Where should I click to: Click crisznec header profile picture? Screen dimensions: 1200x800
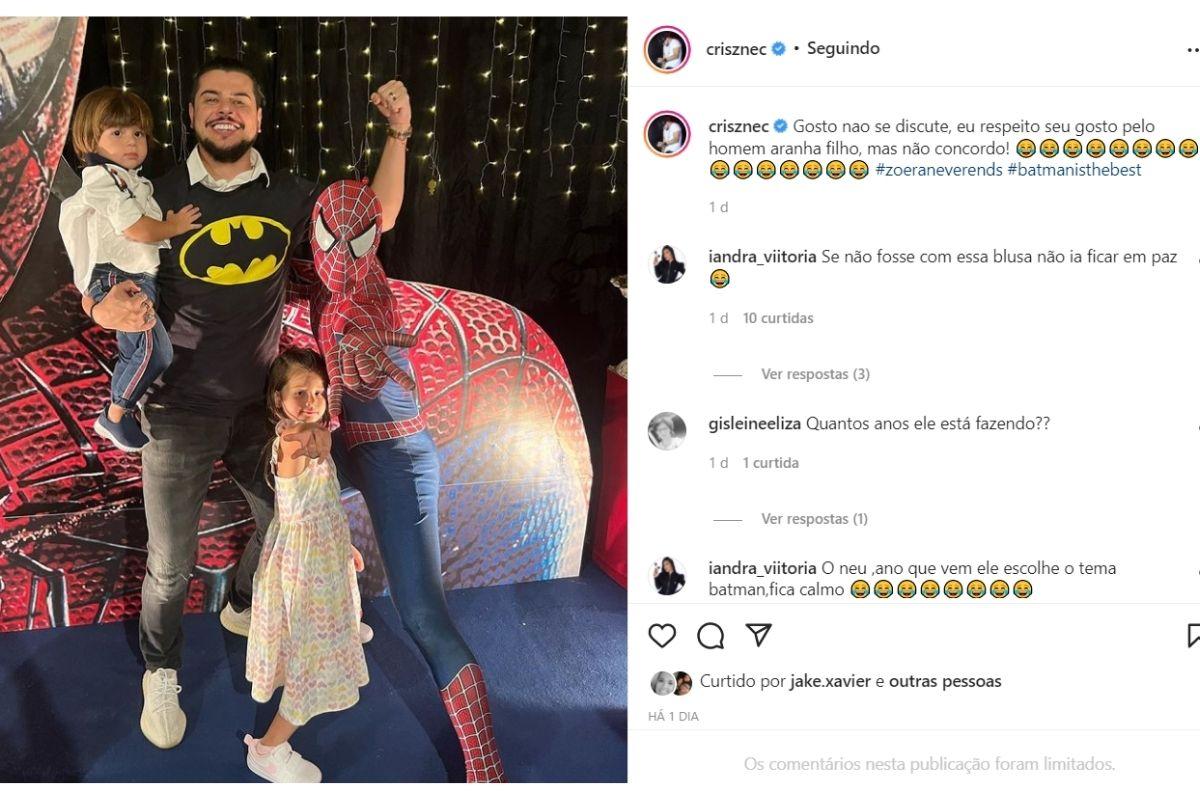coord(667,49)
